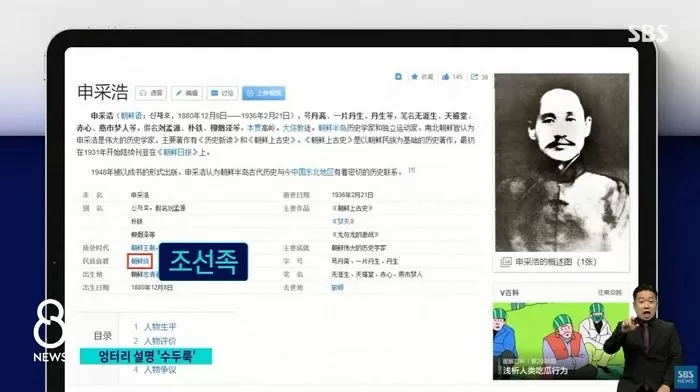The width and height of the screenshot is (700, 392).
Task: Click the death date value 1936年2月21日
Action: [352, 195]
